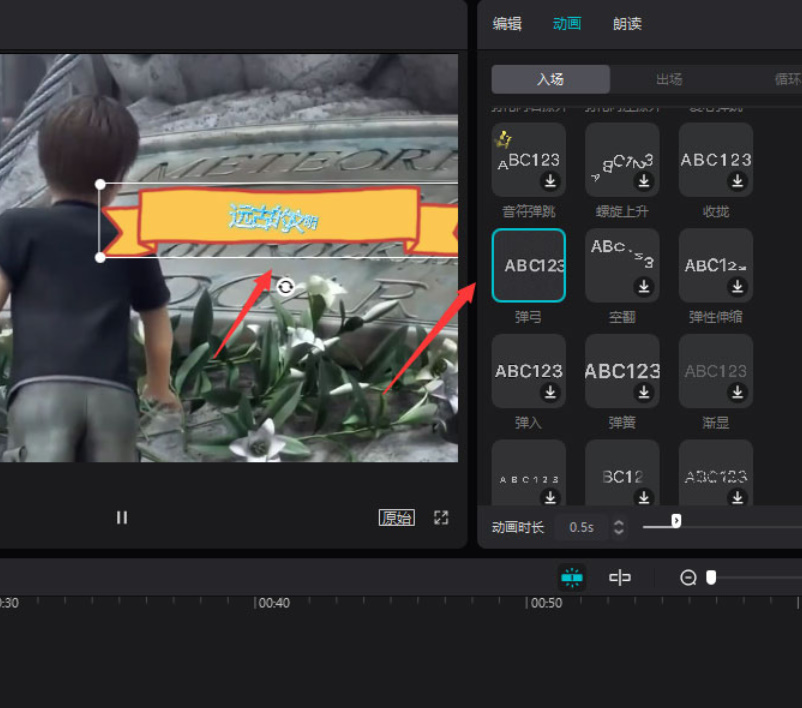Toggle timeline snapping magnet icon
The width and height of the screenshot is (802, 708).
572,577
